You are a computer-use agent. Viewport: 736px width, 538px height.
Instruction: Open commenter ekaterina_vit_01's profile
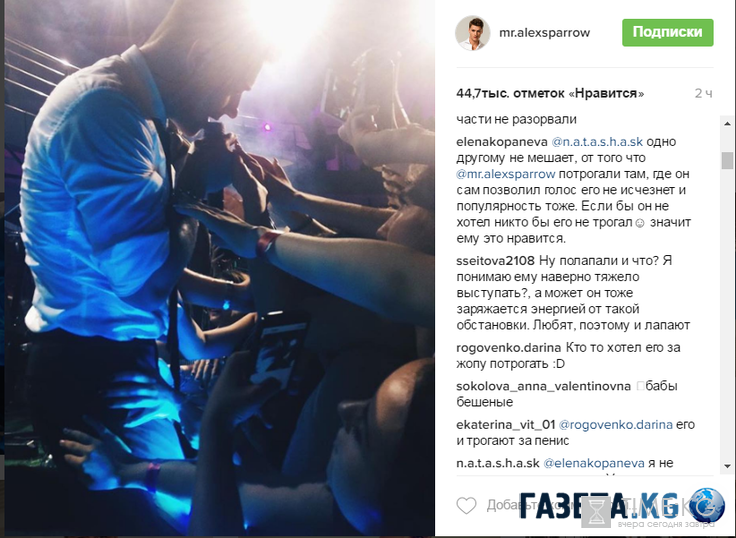pos(506,425)
